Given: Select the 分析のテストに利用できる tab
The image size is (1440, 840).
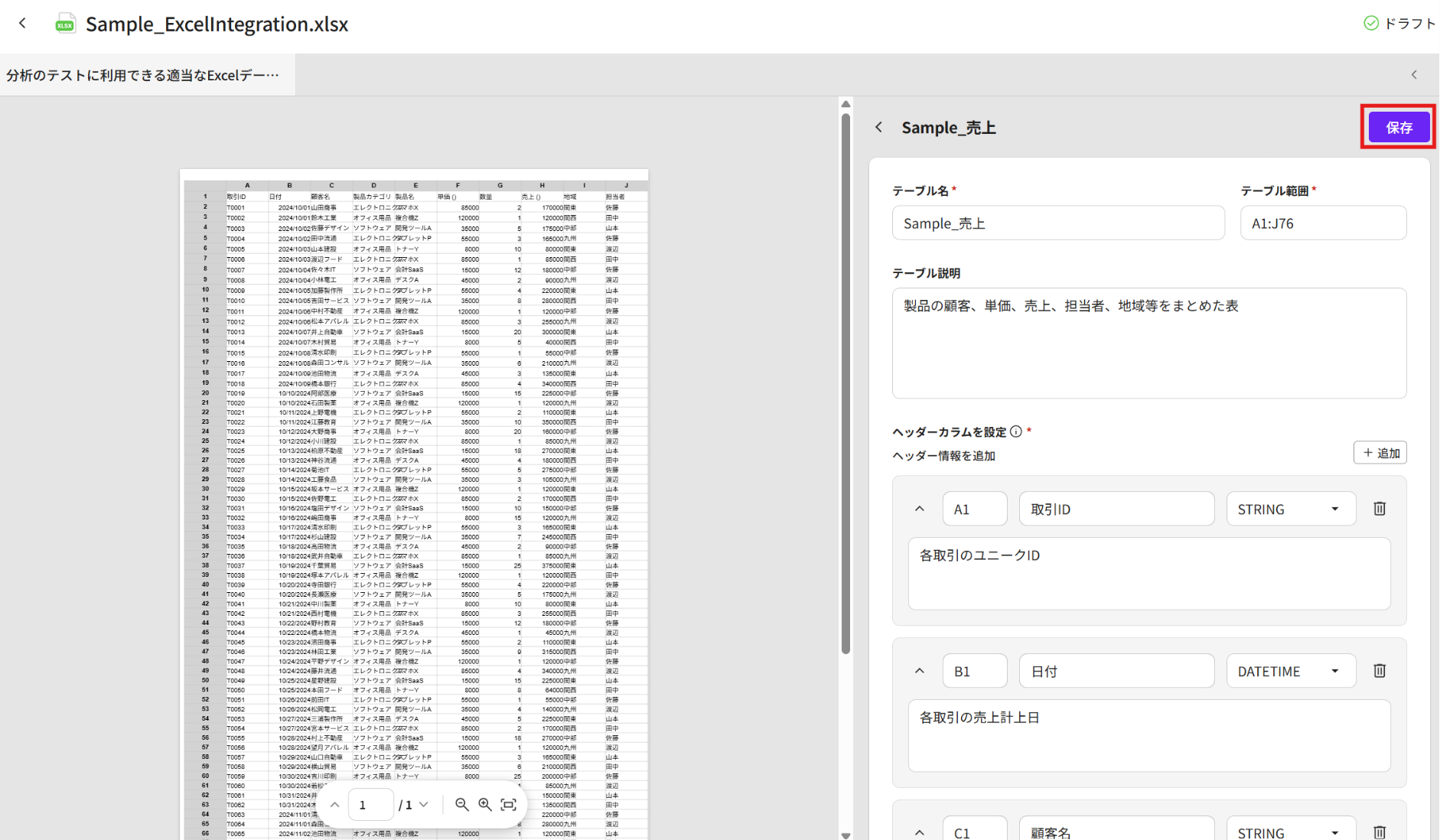Looking at the screenshot, I should click(143, 75).
